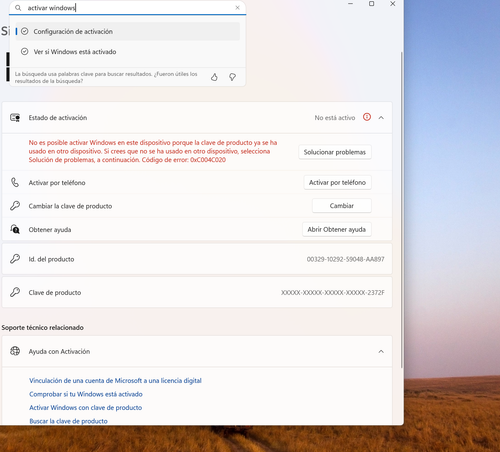
Task: Click check icon of Configuración de activación
Action: tap(25, 31)
